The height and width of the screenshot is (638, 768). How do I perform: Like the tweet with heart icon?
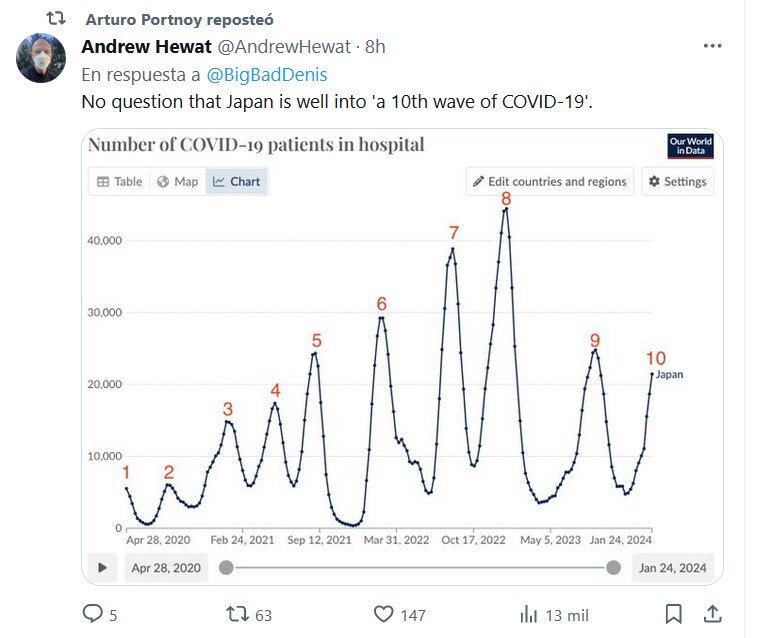[383, 613]
